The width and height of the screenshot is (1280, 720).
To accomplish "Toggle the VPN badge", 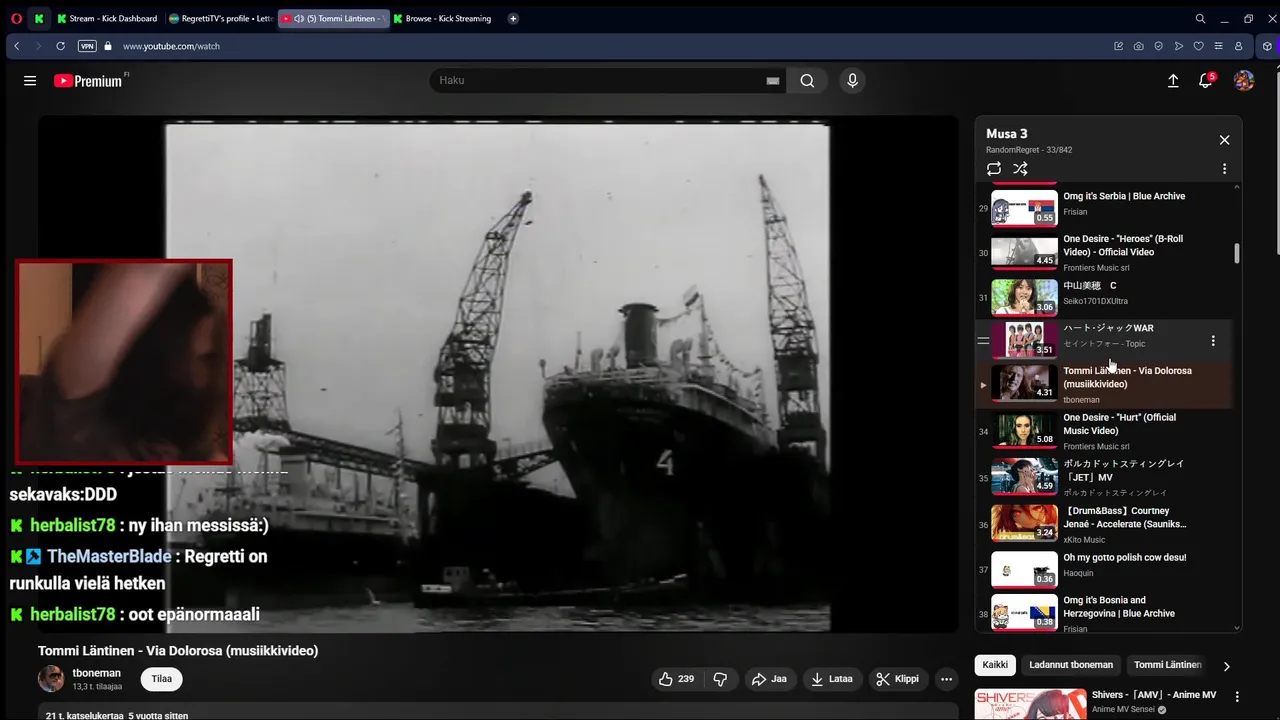I will pos(87,46).
